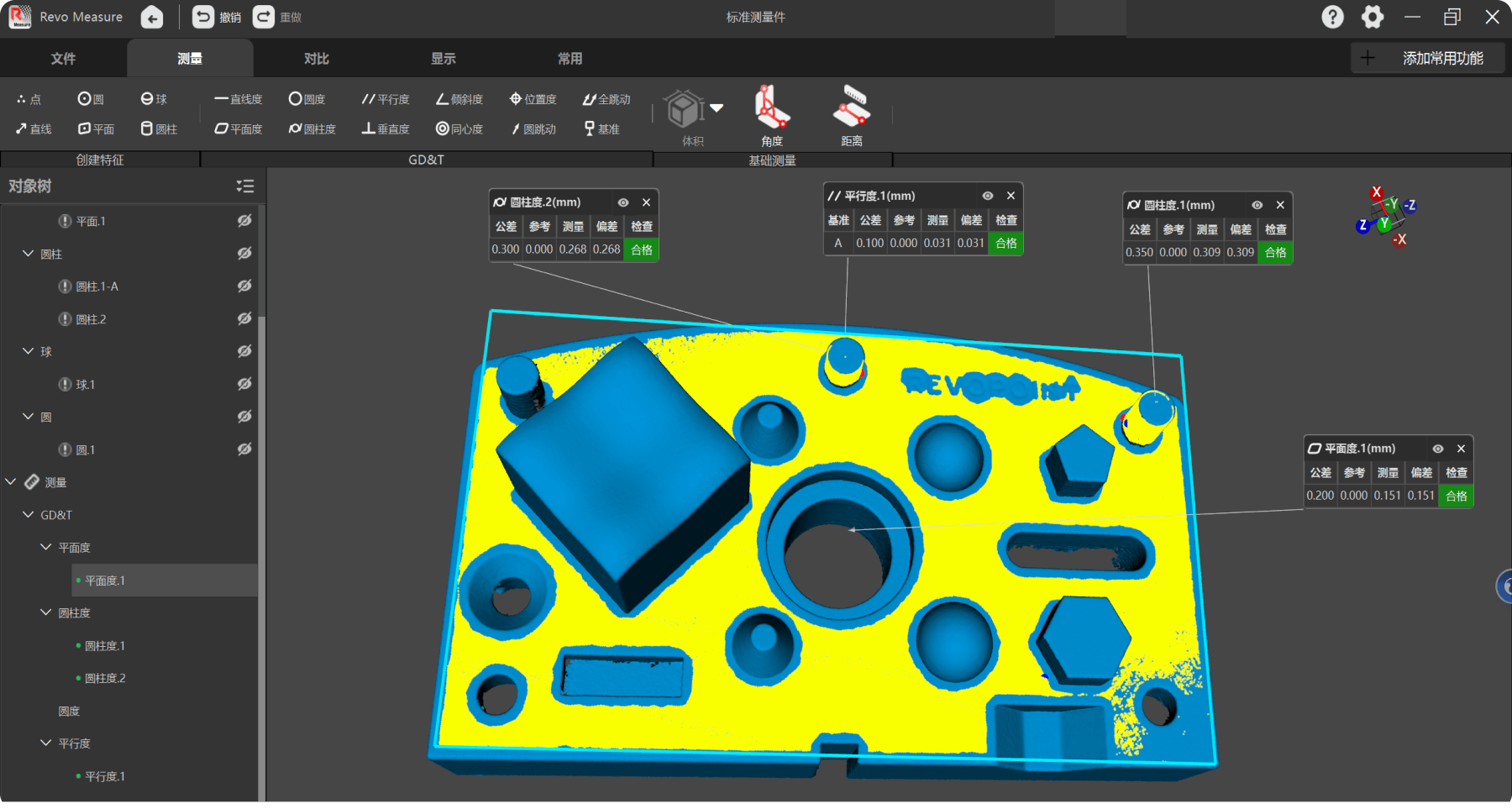Switch to the 对比 tab
1512x809 pixels.
[316, 59]
